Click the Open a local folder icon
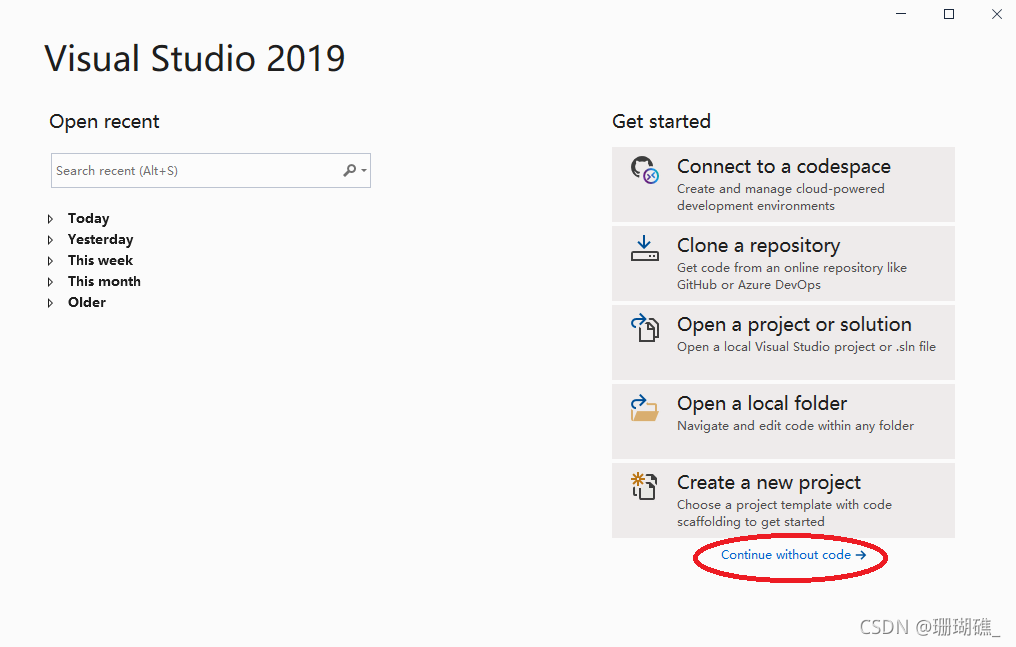Viewport: 1016px width, 647px height. 645,408
